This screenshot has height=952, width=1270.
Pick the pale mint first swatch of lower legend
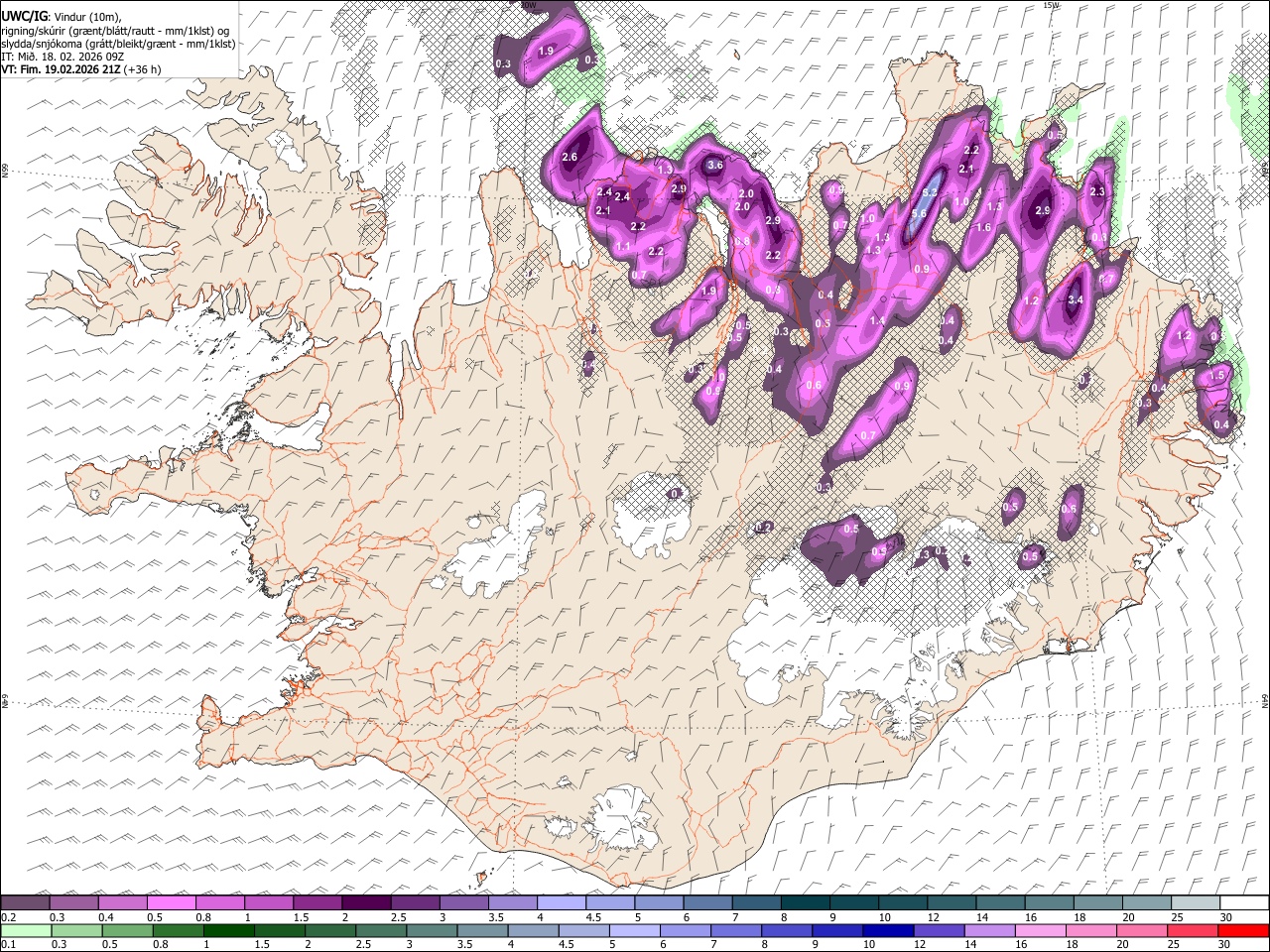pyautogui.click(x=26, y=930)
